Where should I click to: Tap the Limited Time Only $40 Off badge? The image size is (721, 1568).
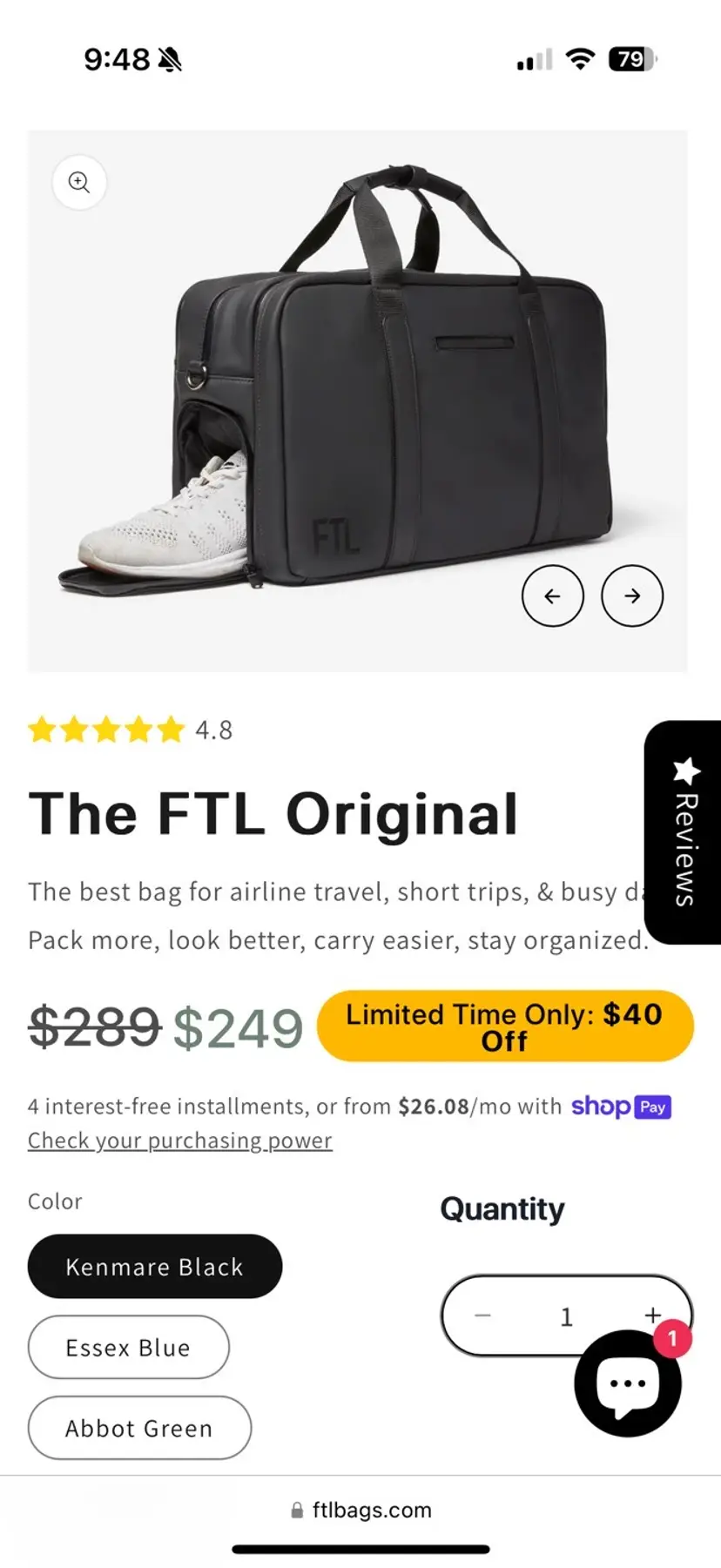click(x=505, y=1026)
